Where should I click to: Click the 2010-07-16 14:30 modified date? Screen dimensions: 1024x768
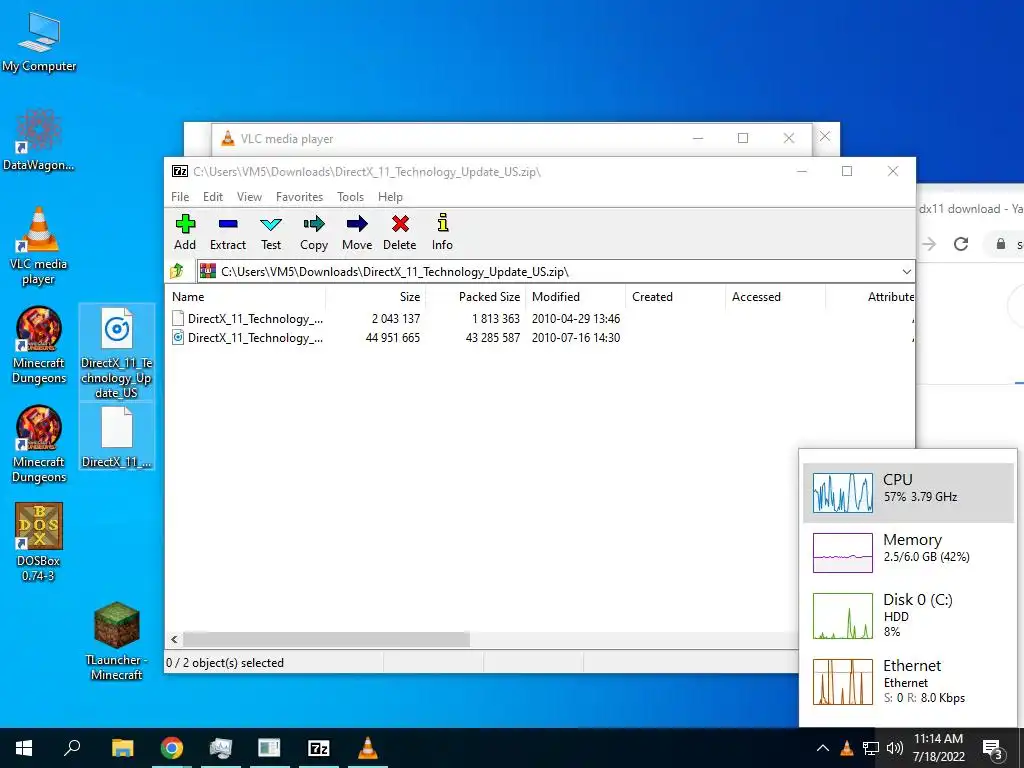576,338
